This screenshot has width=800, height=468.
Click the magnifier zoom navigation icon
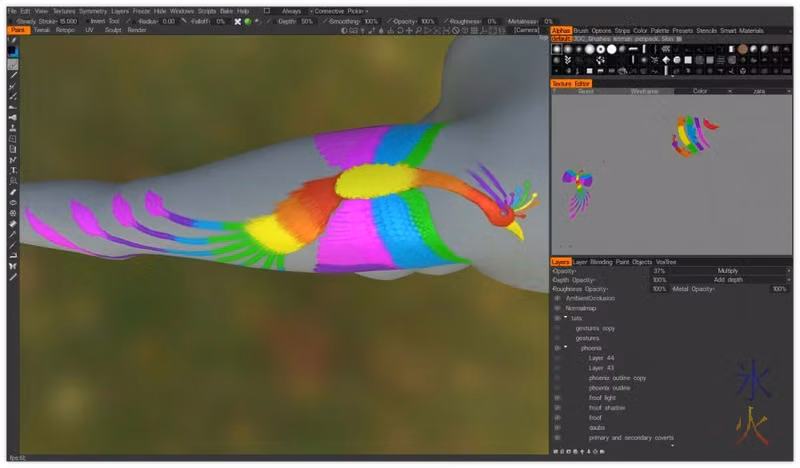point(418,31)
